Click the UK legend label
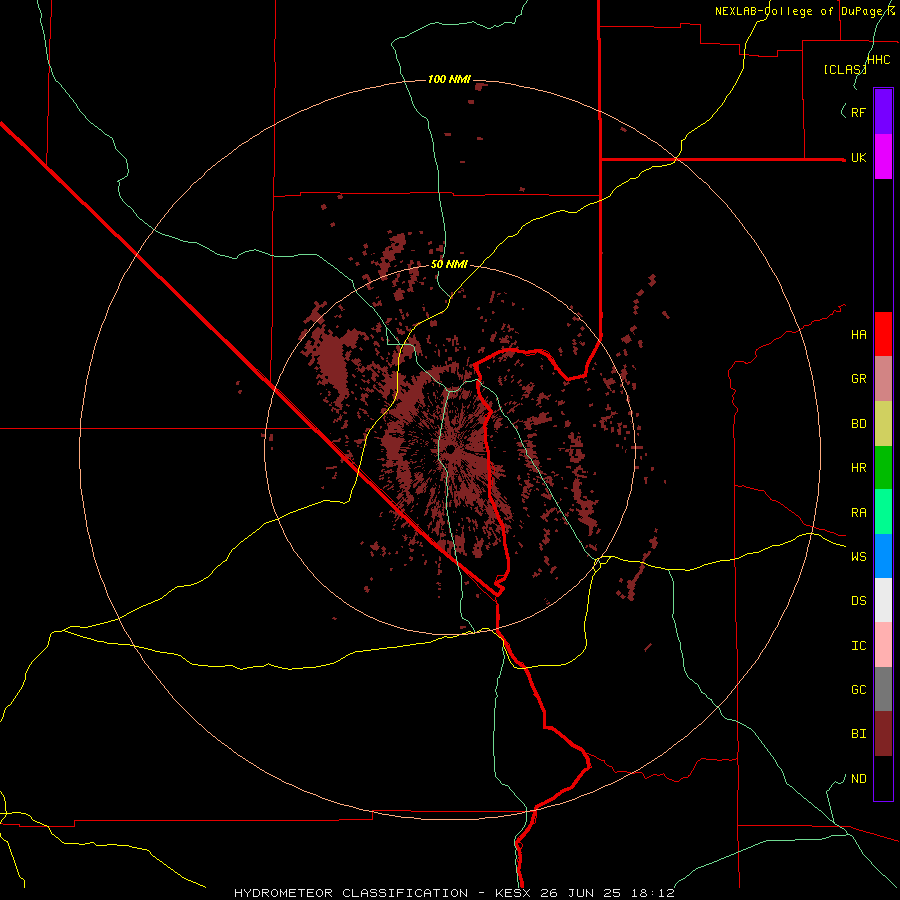The width and height of the screenshot is (900, 900). click(858, 158)
